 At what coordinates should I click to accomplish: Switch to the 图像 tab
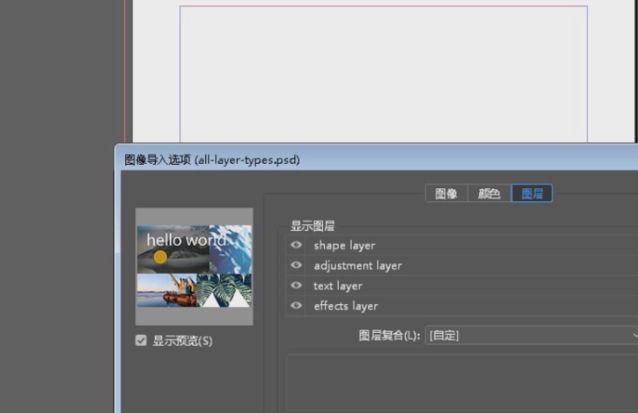coord(446,194)
